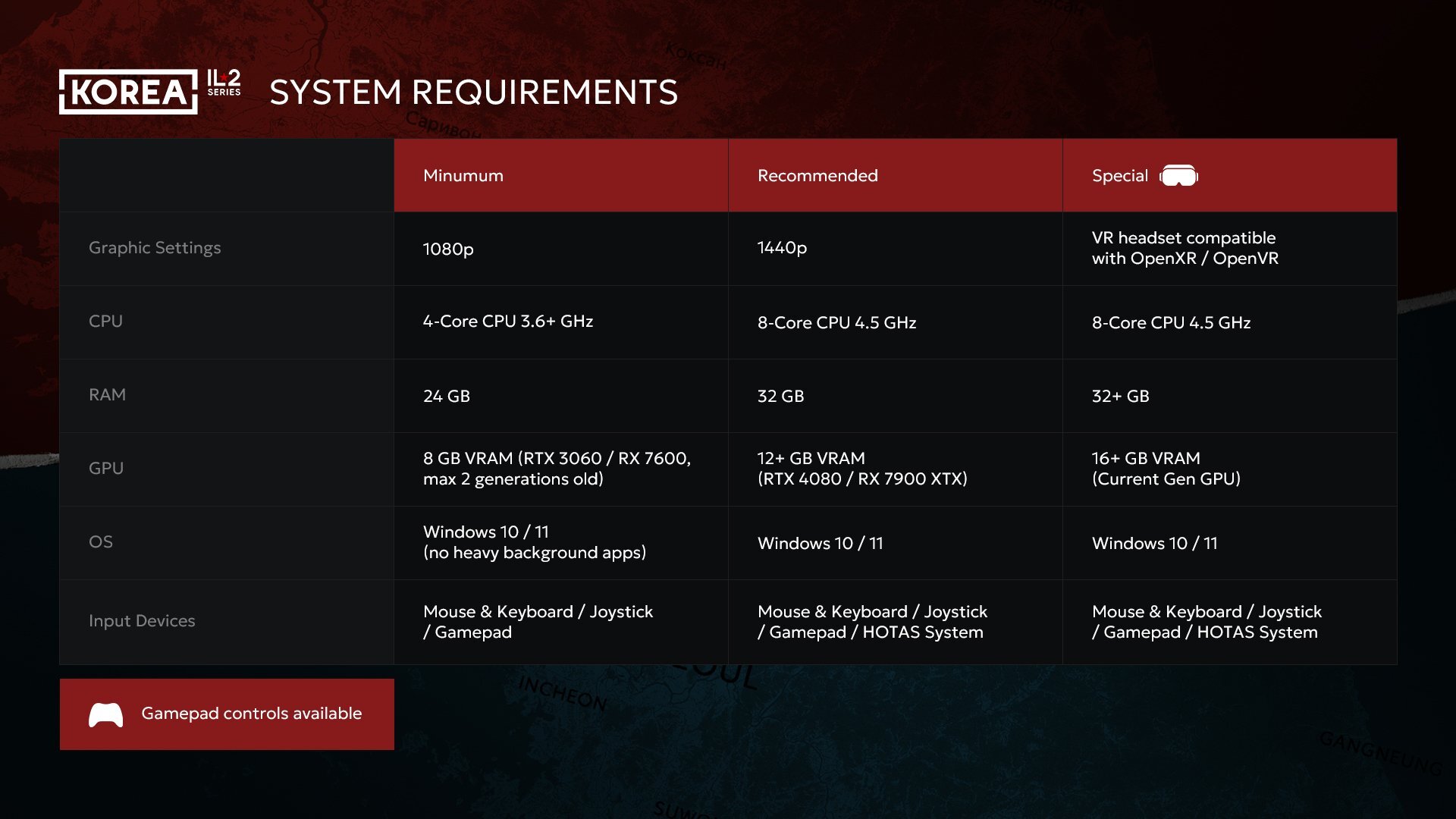Click the OS row label
The image size is (1456, 819).
[101, 542]
